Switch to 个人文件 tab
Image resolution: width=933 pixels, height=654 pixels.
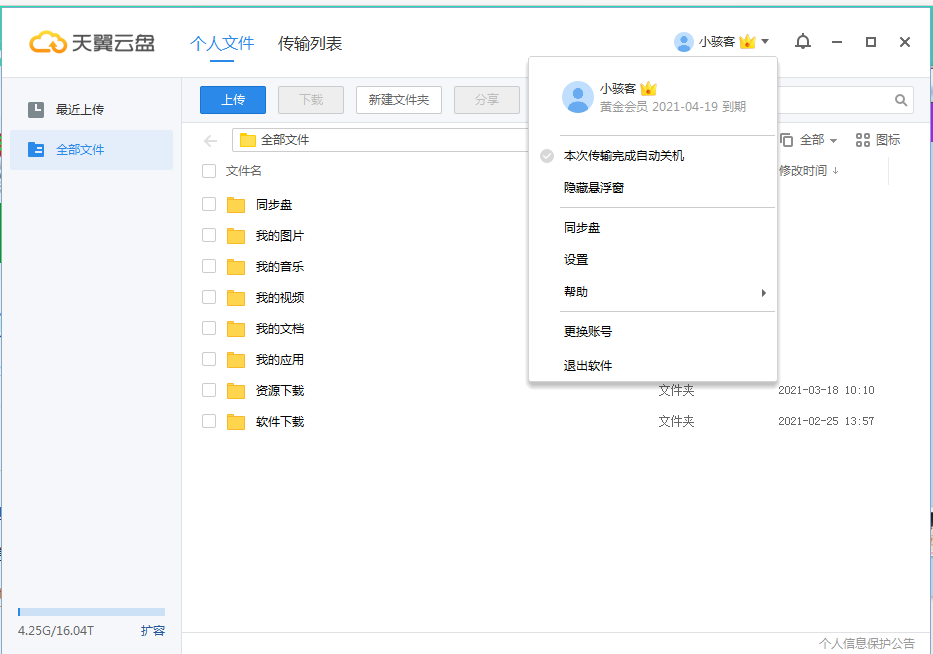coord(222,43)
